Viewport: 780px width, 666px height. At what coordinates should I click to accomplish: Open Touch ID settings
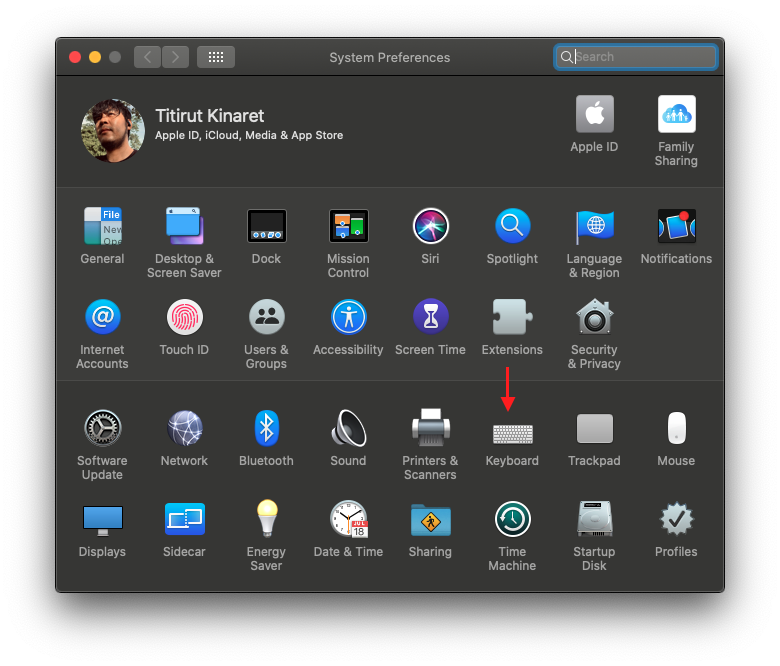tap(184, 318)
